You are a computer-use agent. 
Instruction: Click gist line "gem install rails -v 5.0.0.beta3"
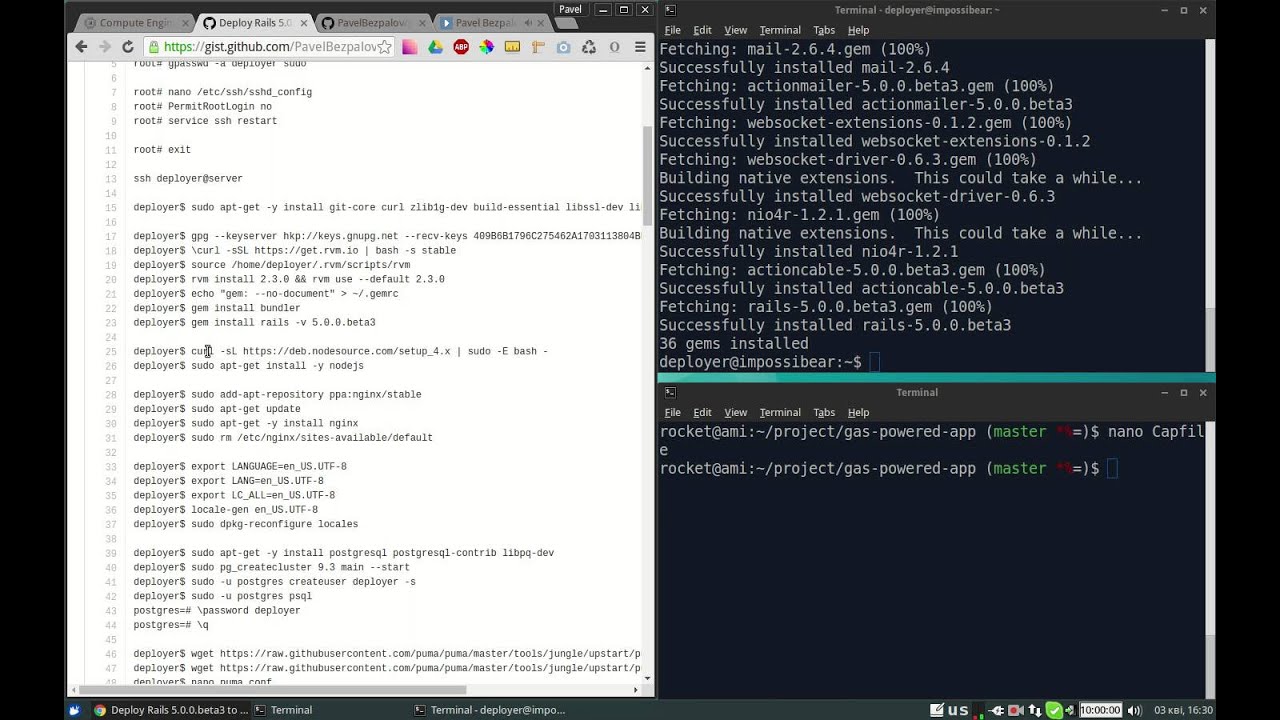tap(254, 323)
